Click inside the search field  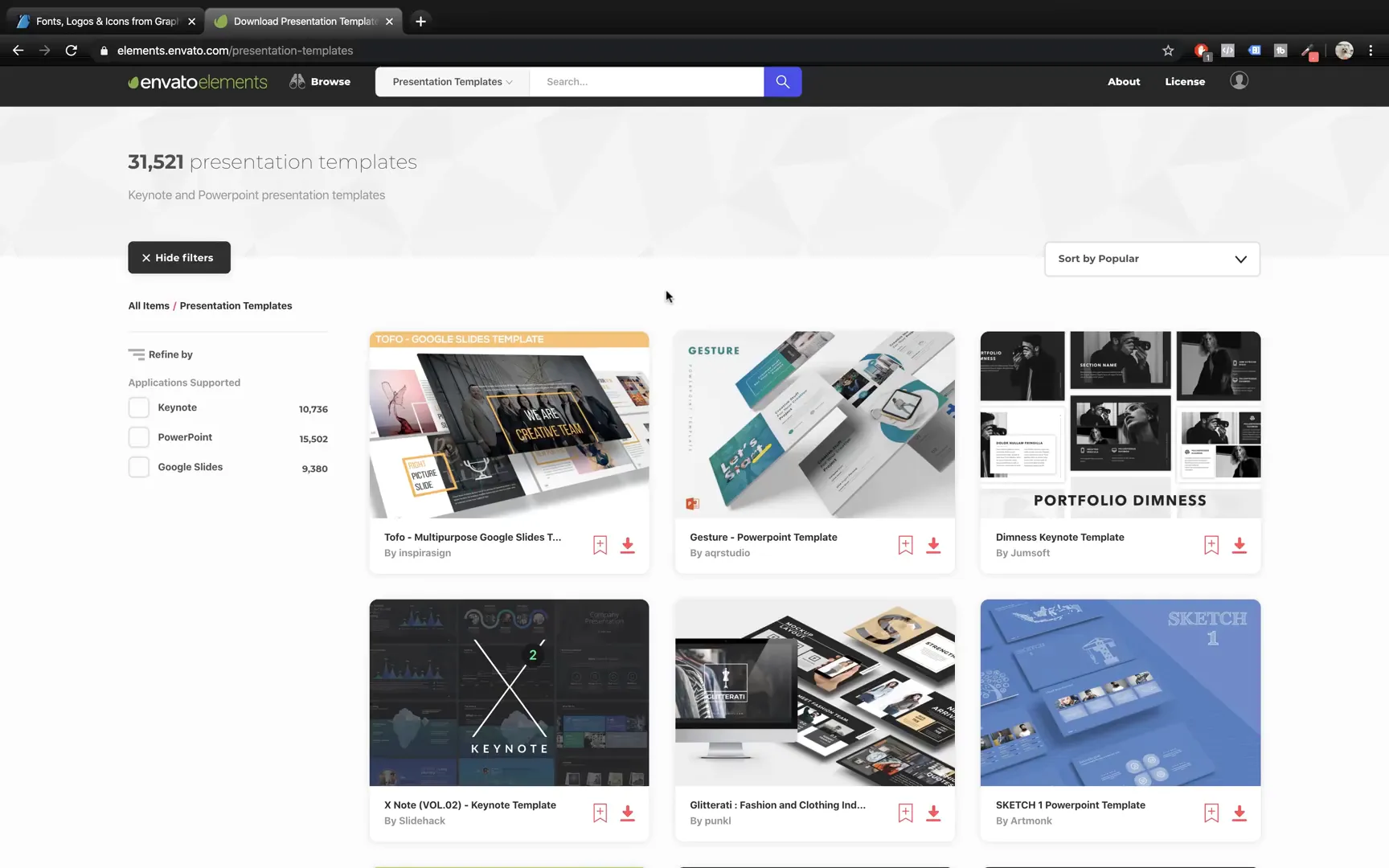pyautogui.click(x=647, y=81)
